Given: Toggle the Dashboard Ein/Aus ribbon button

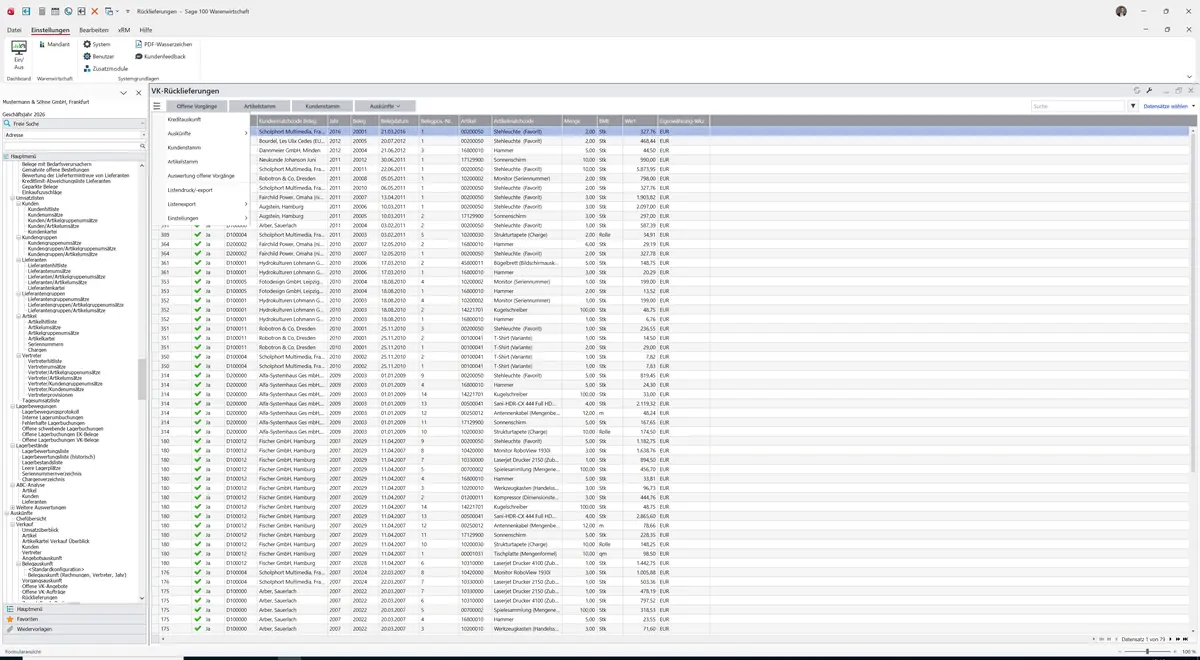Looking at the screenshot, I should pos(18,54).
